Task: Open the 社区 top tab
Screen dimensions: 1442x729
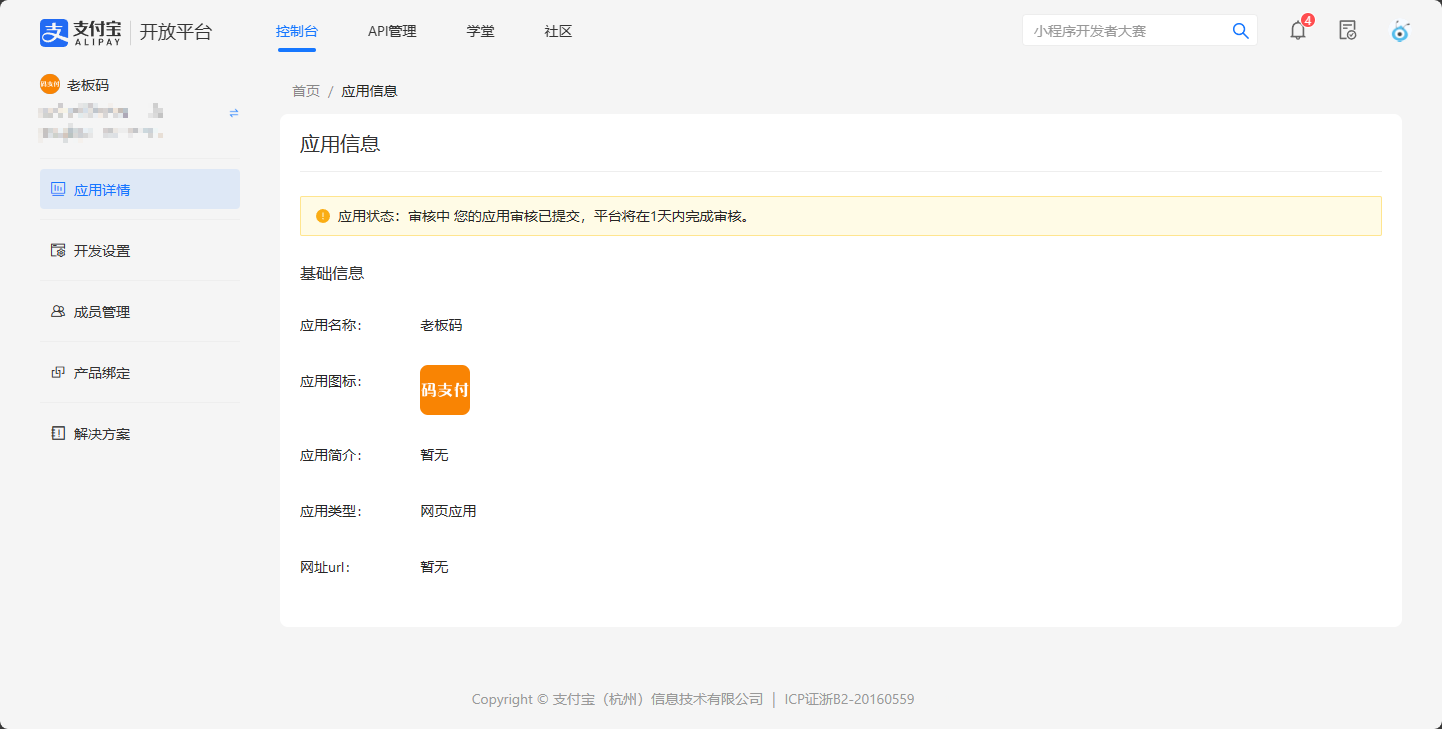Action: coord(558,31)
